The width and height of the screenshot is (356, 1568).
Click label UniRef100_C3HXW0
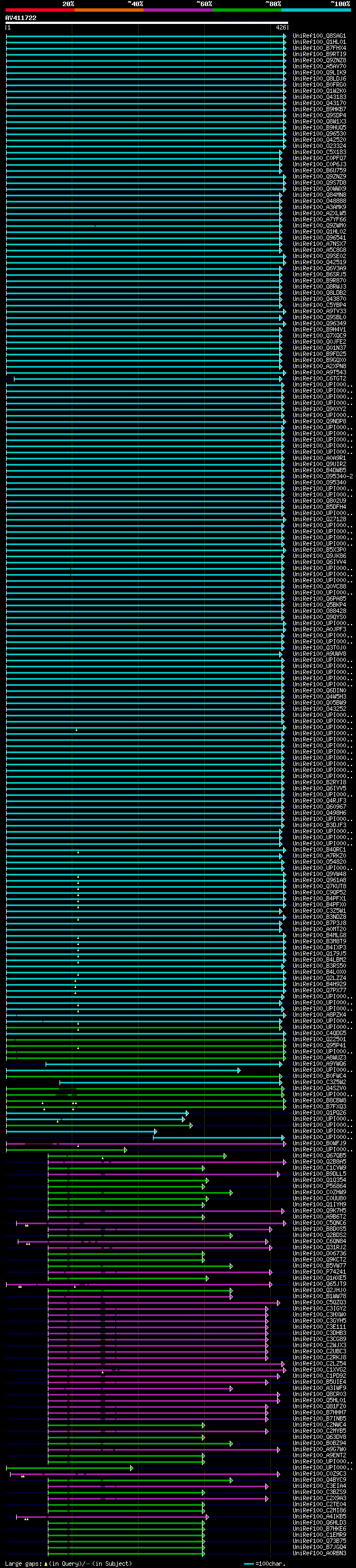pos(319,1314)
